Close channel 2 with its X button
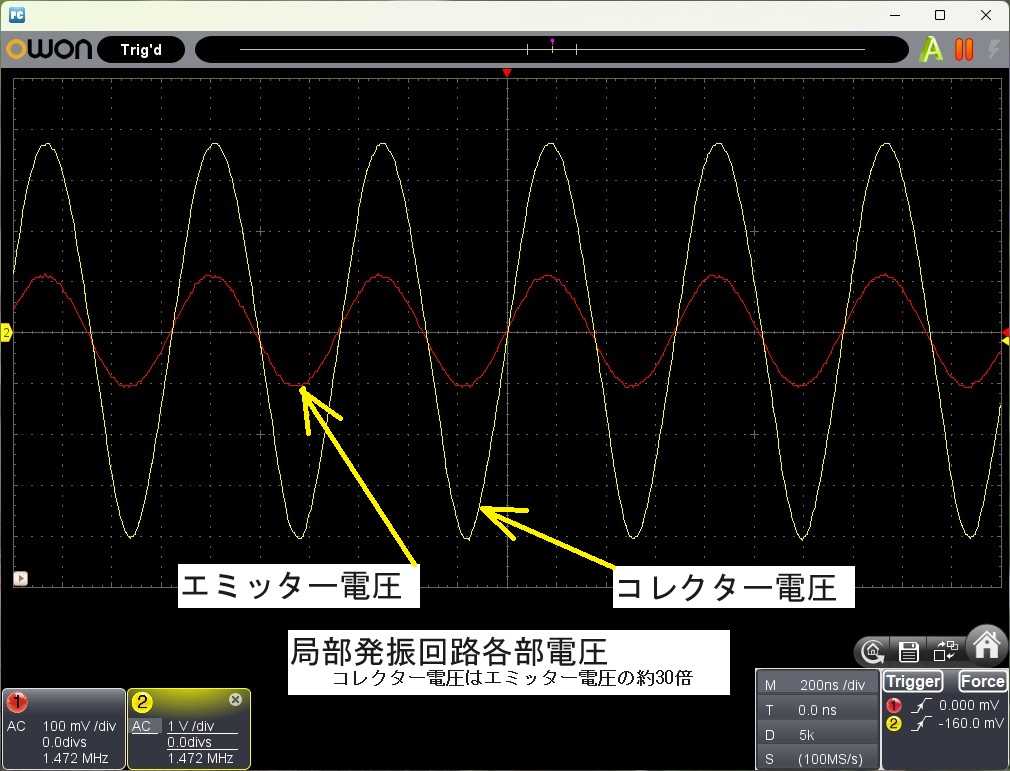1010x771 pixels. pyautogui.click(x=235, y=699)
